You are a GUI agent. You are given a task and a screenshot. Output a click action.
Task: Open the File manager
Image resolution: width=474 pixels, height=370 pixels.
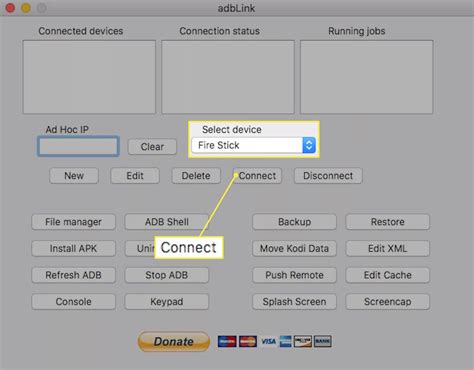coord(74,222)
